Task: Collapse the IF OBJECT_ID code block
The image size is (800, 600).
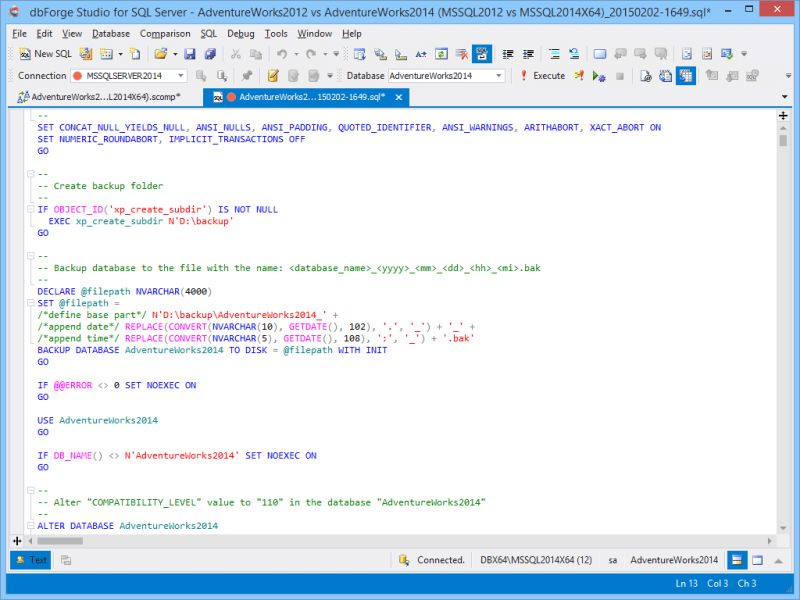Action: point(31,209)
